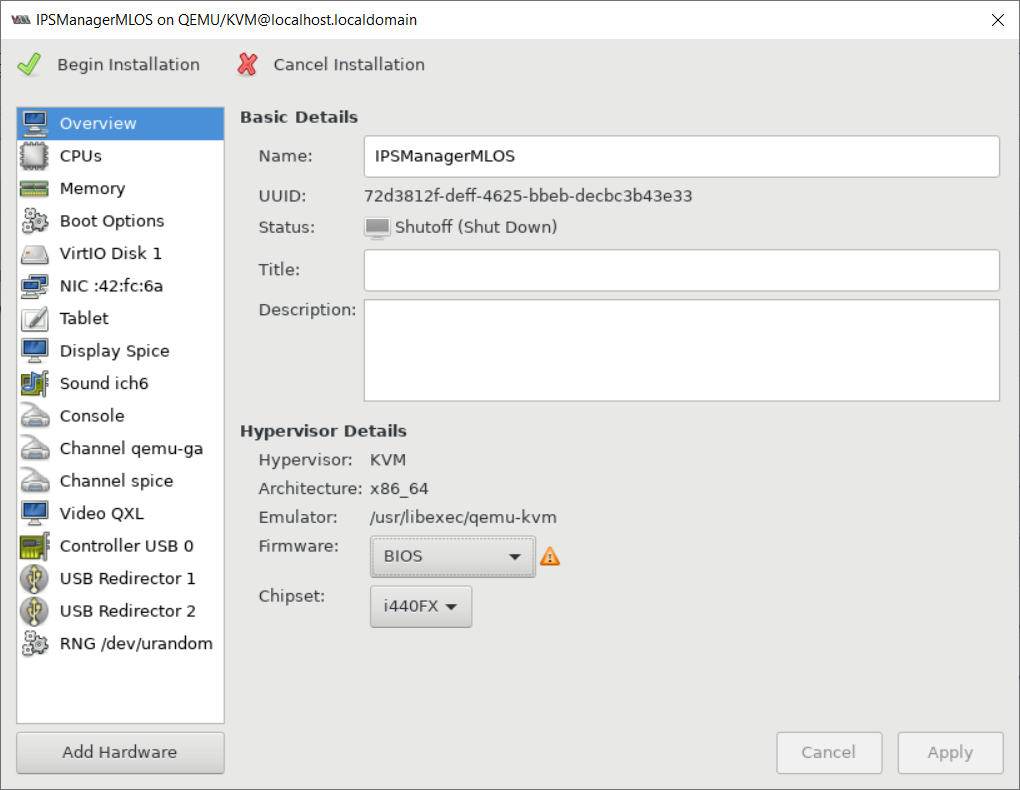Click the emulator path /usr/libexec/qemu-kvm
1020x790 pixels.
[463, 517]
